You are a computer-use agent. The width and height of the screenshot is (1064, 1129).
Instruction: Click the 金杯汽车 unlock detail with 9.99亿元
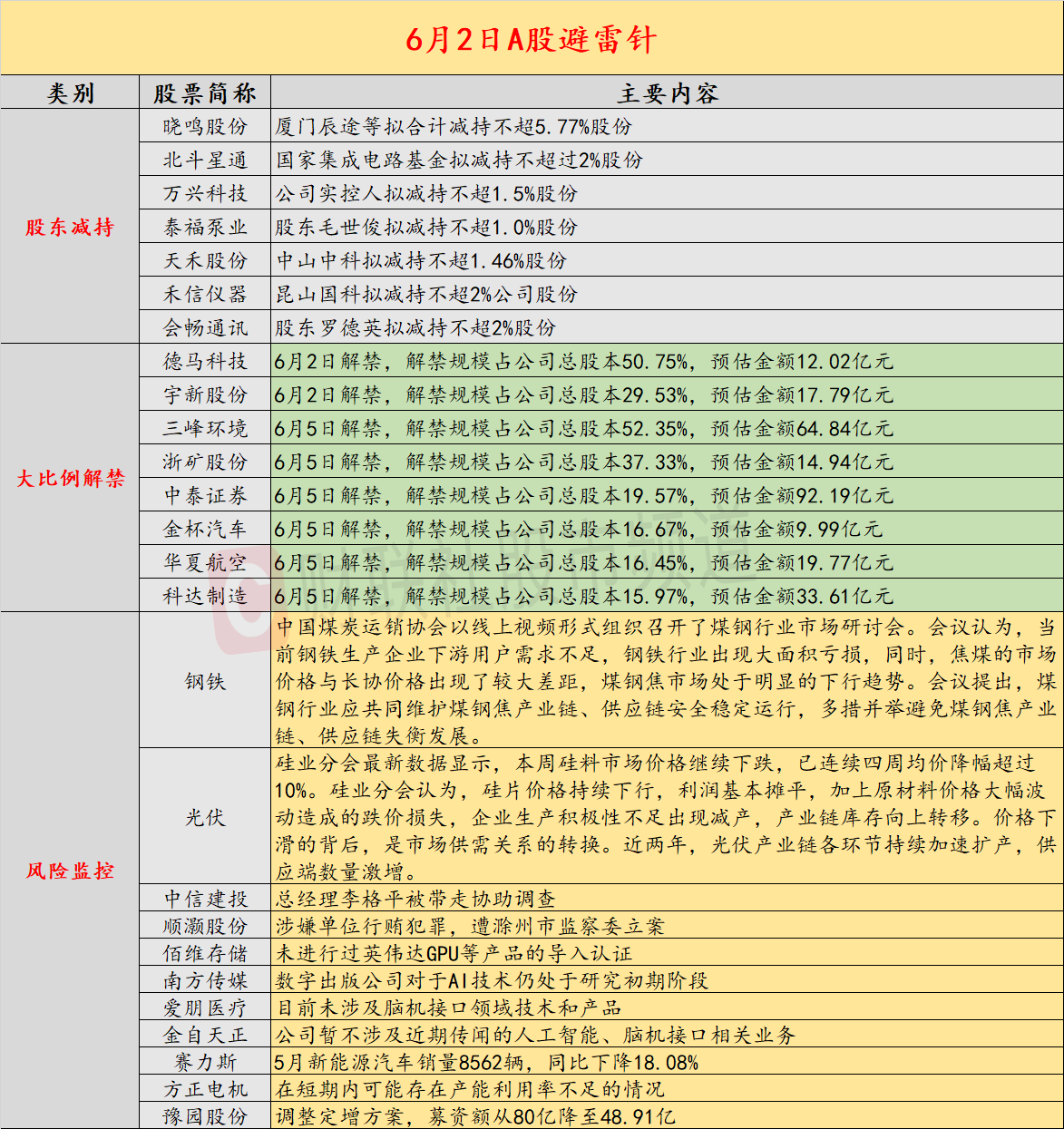coord(578,529)
